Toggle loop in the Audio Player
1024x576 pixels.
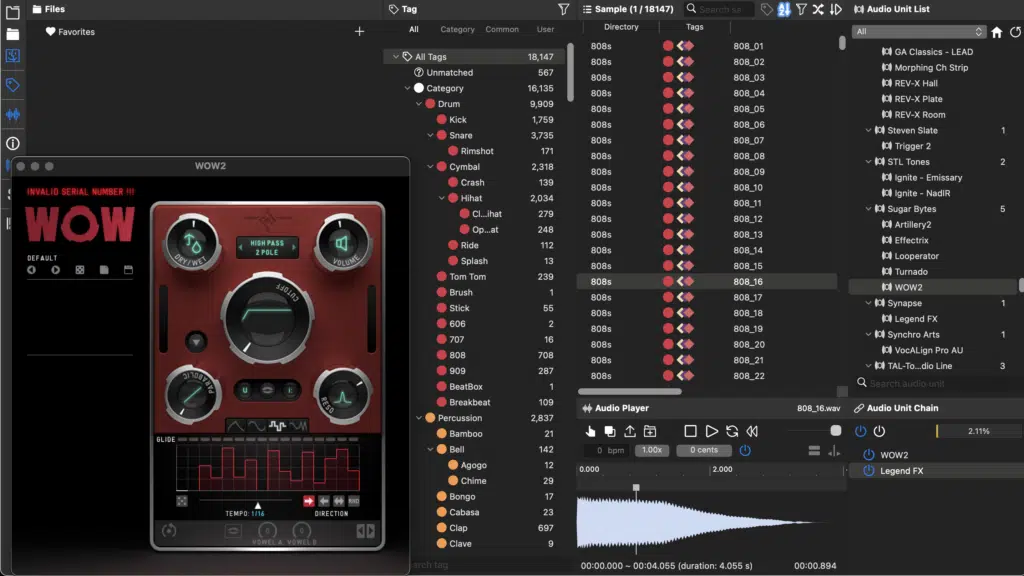click(x=732, y=431)
